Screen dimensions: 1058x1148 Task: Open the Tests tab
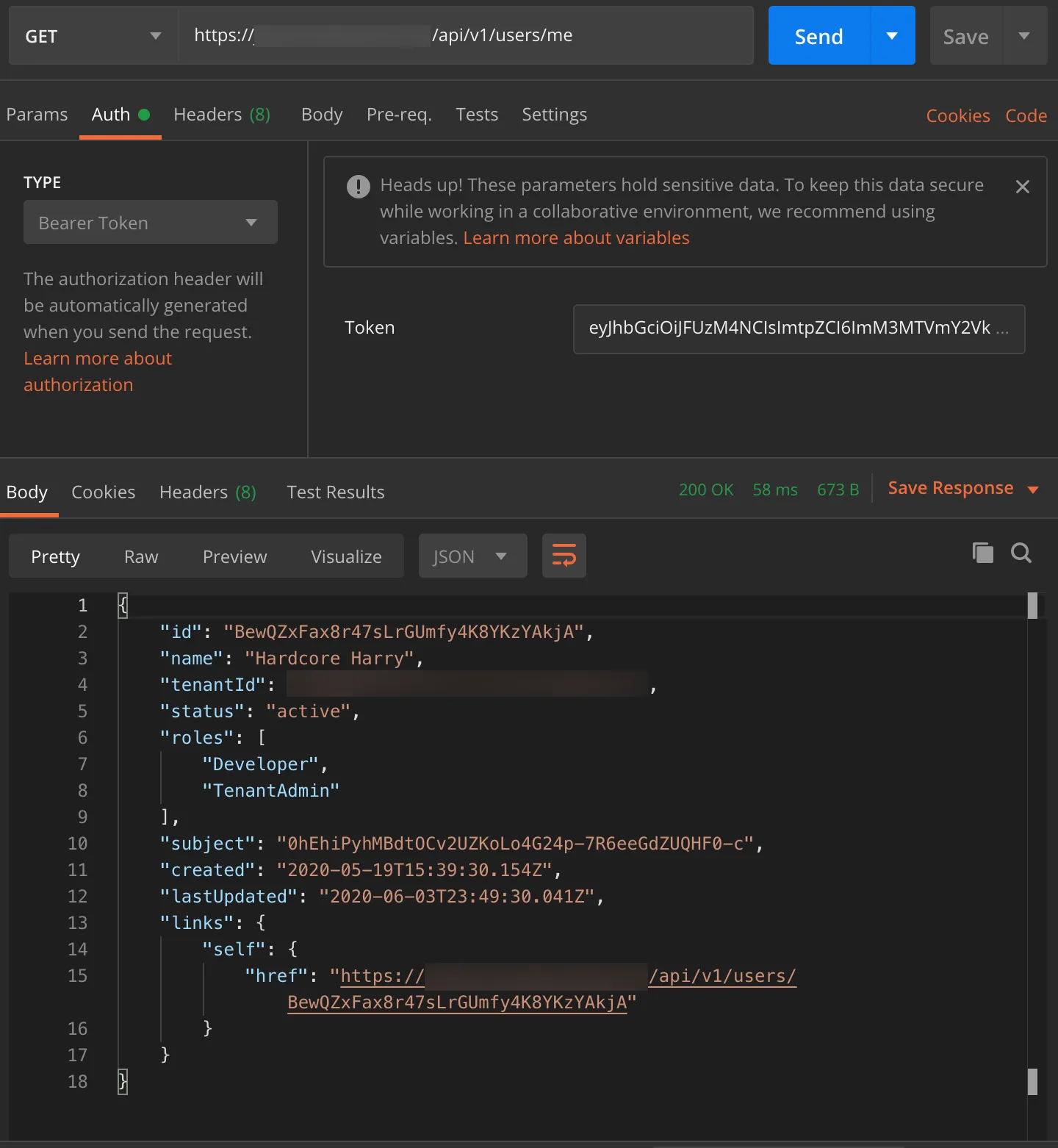(x=477, y=115)
